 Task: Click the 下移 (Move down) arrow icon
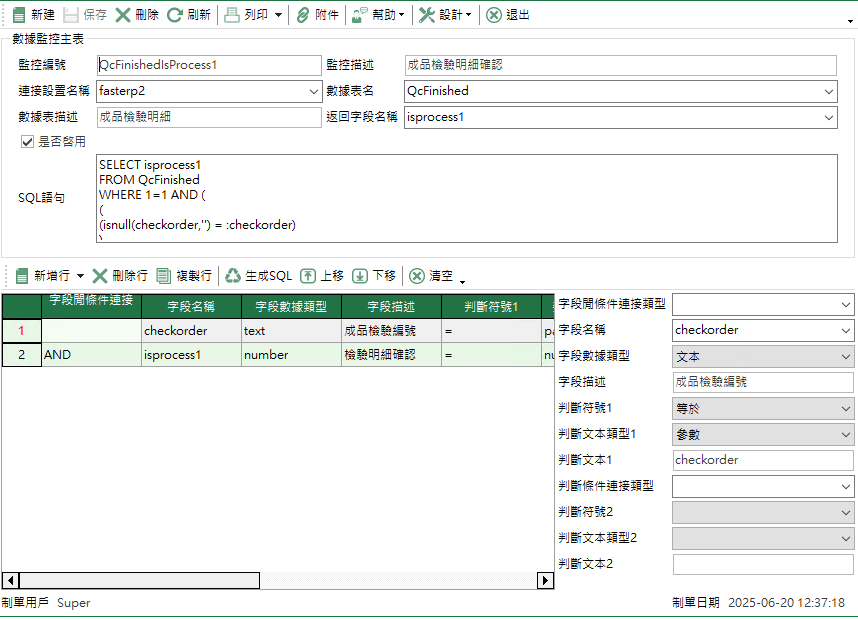click(360, 276)
